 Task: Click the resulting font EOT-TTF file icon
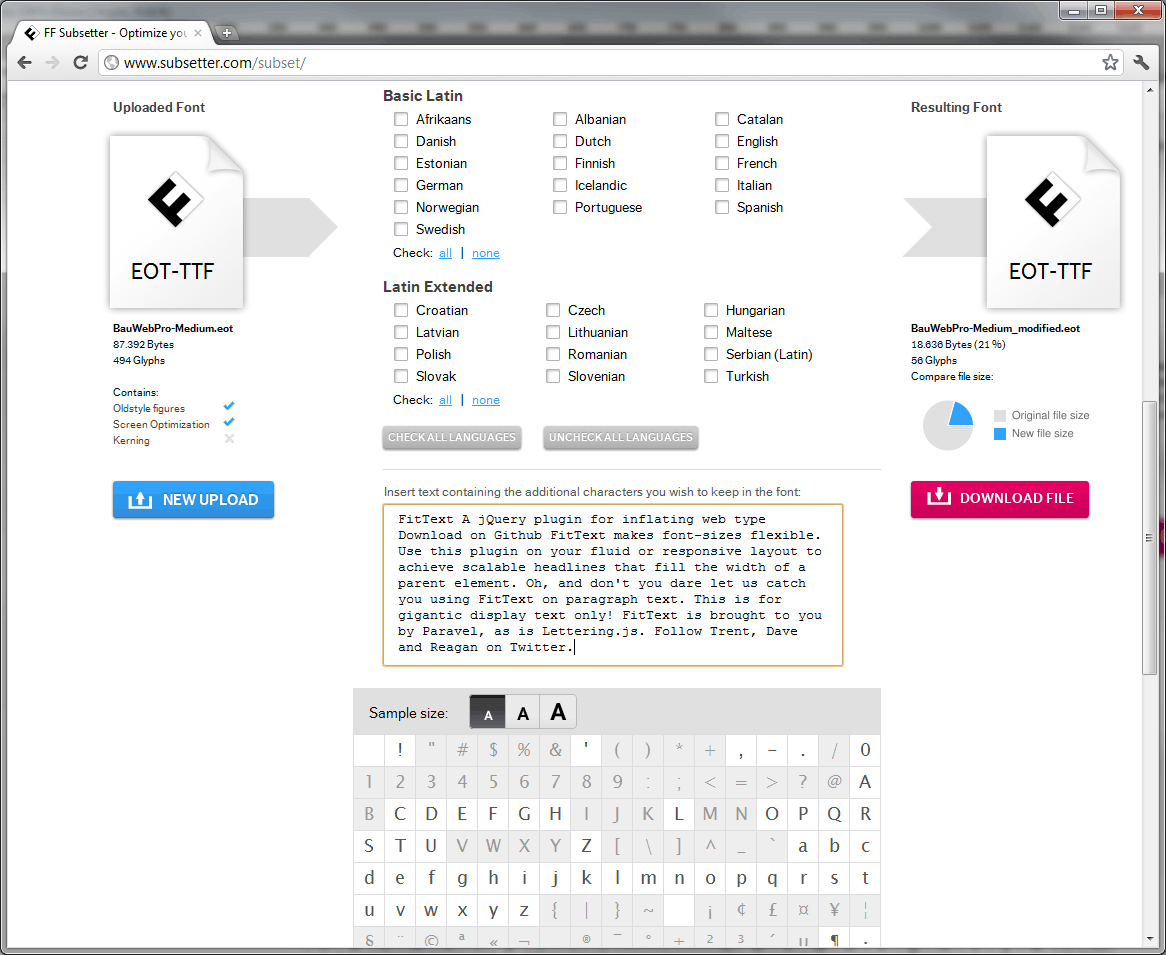[1053, 222]
